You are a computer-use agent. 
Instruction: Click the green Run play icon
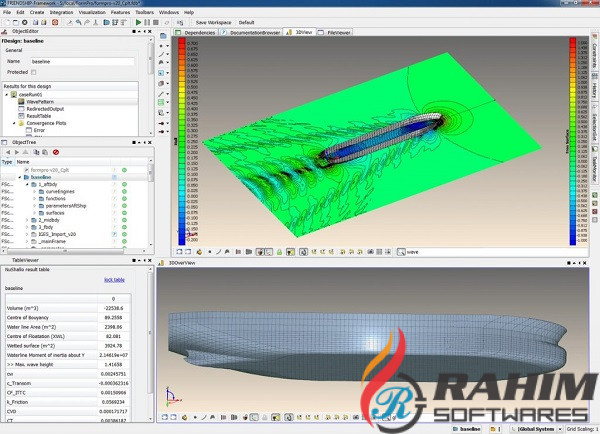pos(139,23)
